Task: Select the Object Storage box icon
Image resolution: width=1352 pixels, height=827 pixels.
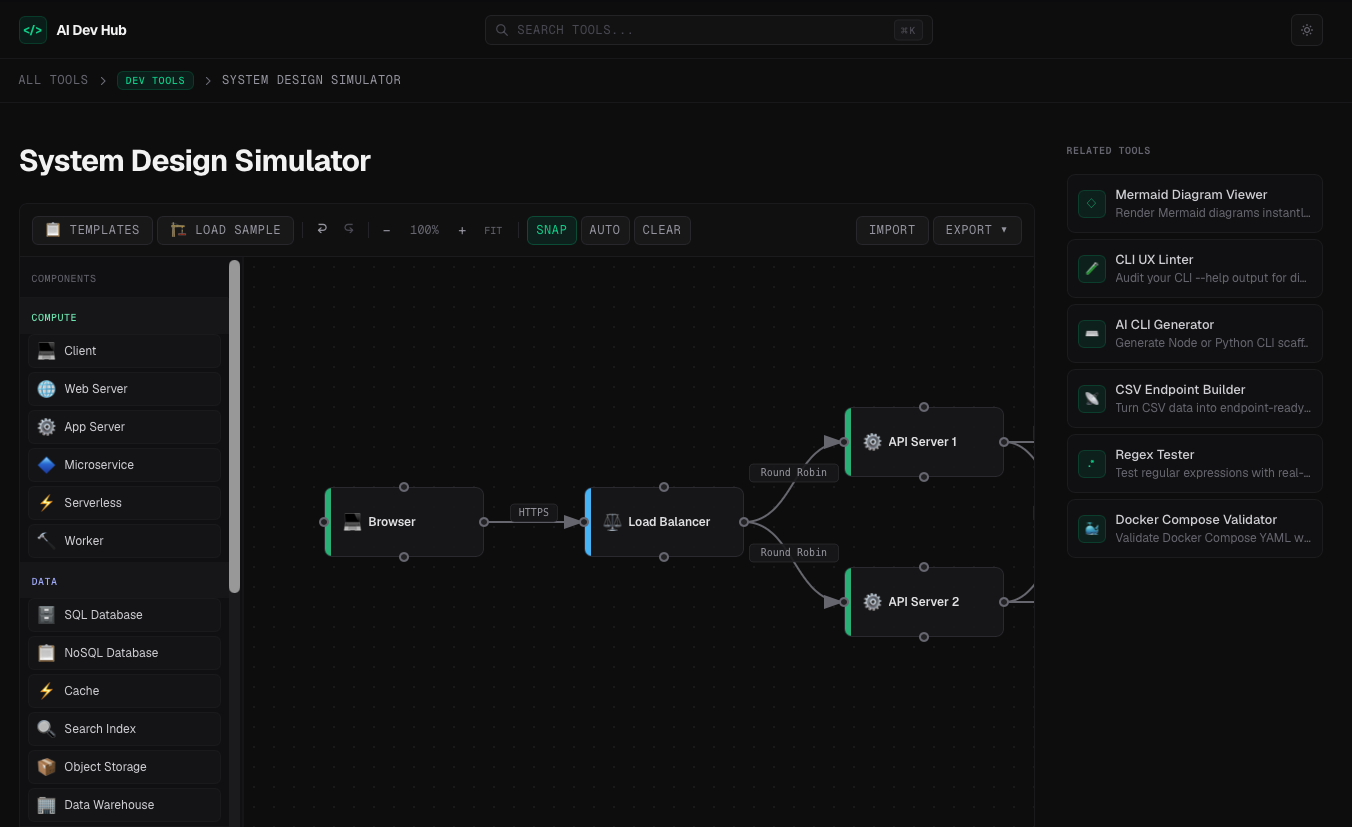Action: [46, 767]
